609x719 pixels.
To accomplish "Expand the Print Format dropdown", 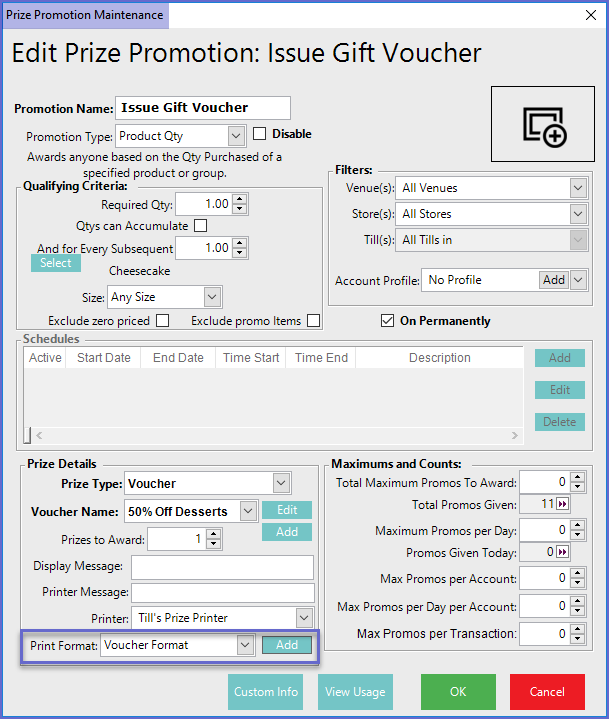I will tap(245, 645).
